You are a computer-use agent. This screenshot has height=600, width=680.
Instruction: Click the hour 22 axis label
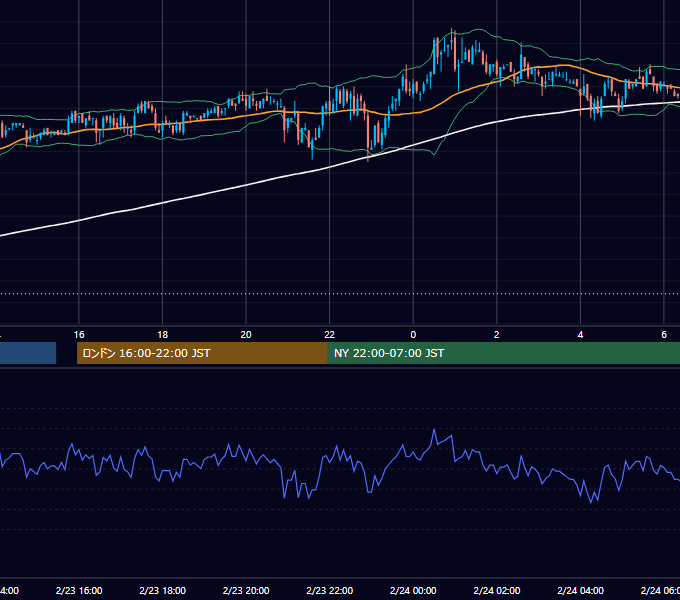(330, 335)
